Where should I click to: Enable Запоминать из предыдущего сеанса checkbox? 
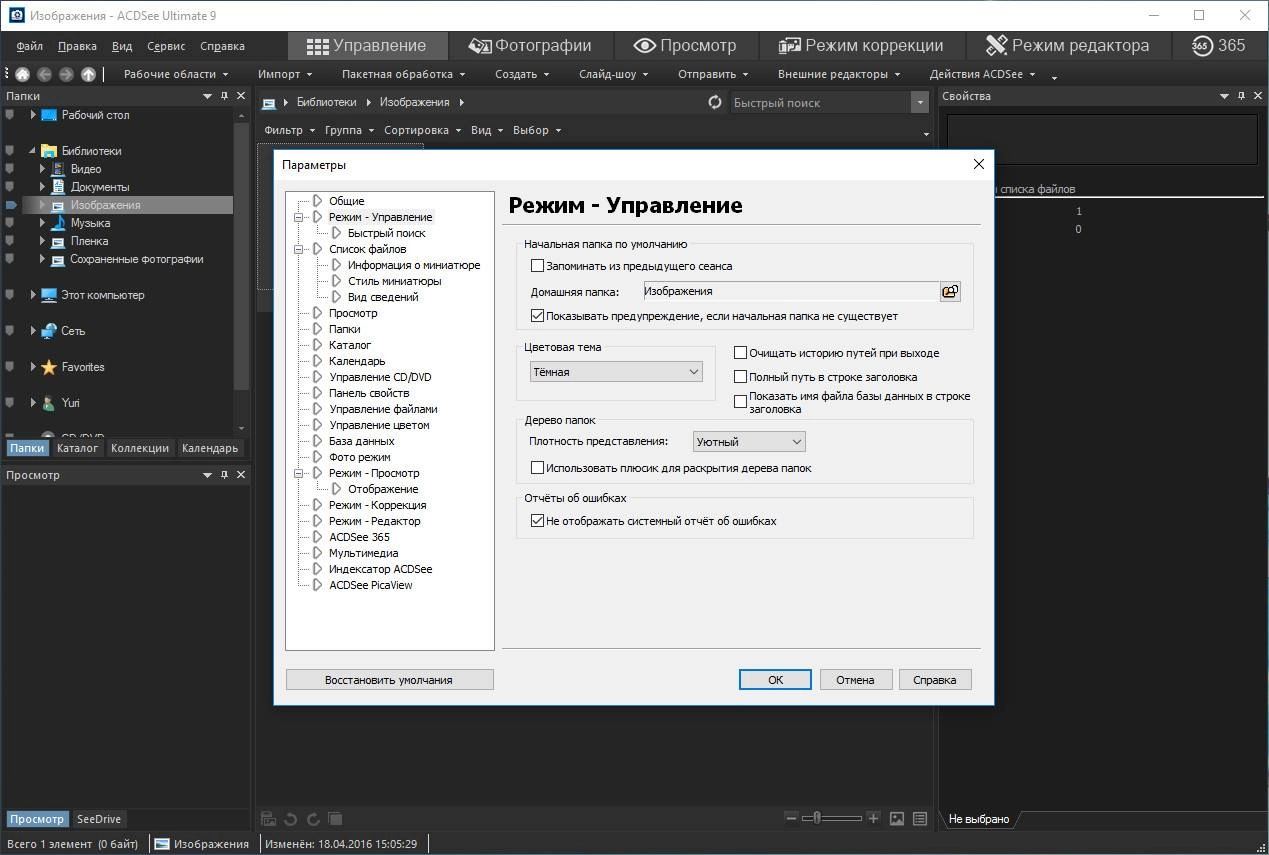pos(537,266)
